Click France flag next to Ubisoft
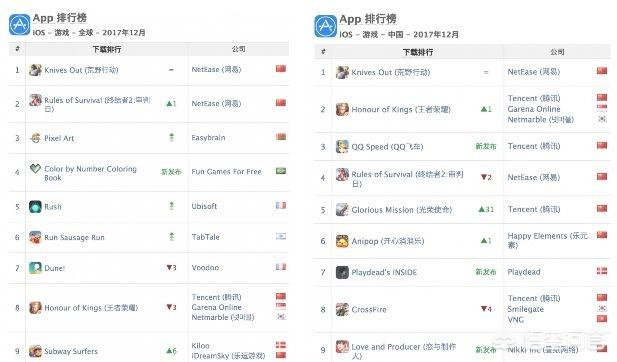The height and width of the screenshot is (362, 617). [281, 205]
